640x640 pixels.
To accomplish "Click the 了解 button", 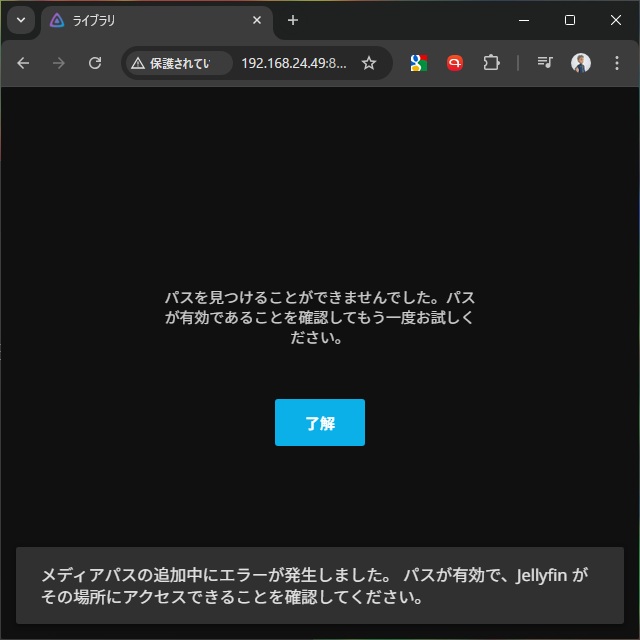I will tap(319, 422).
